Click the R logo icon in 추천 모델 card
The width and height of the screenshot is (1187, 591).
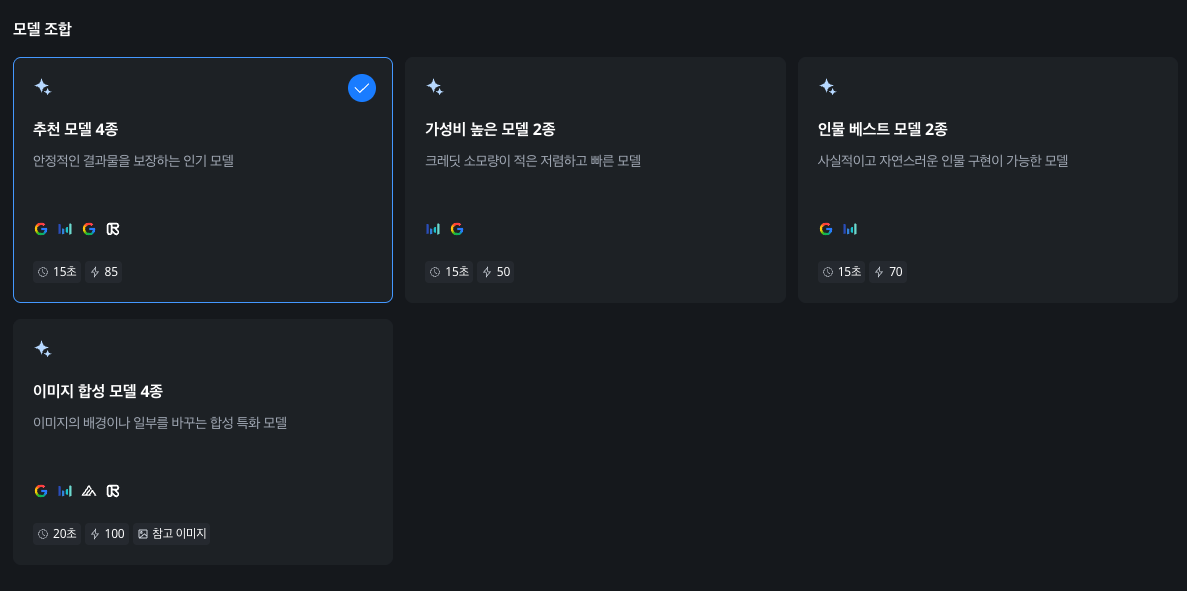(113, 229)
